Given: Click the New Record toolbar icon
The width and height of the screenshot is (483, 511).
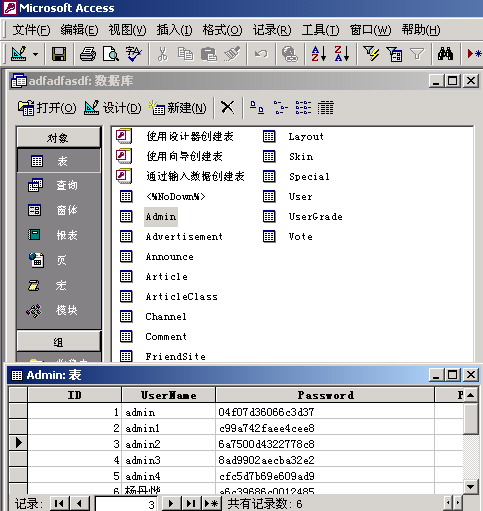Looking at the screenshot, I should (474, 54).
